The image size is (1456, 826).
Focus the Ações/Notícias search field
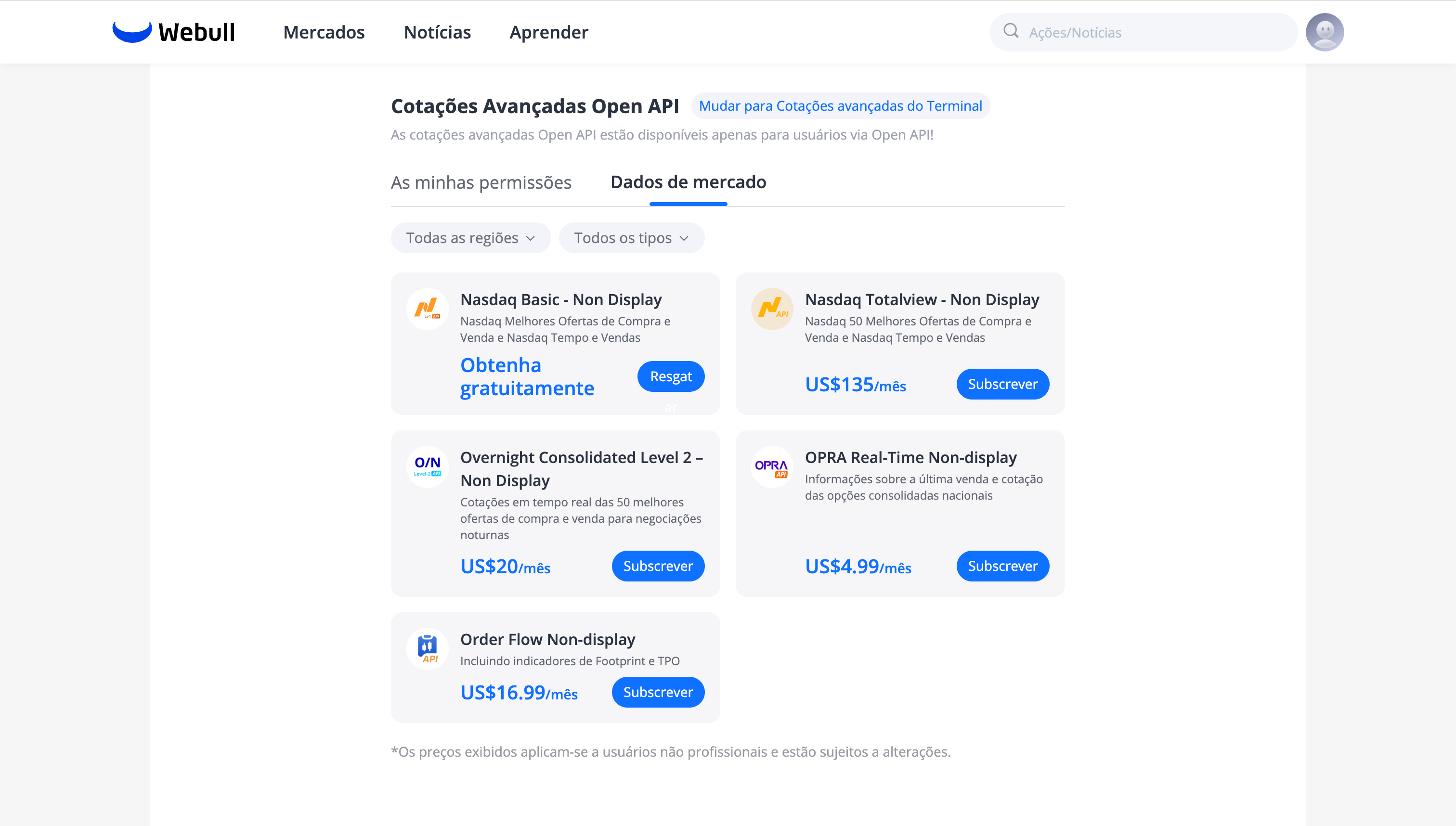(x=1144, y=32)
